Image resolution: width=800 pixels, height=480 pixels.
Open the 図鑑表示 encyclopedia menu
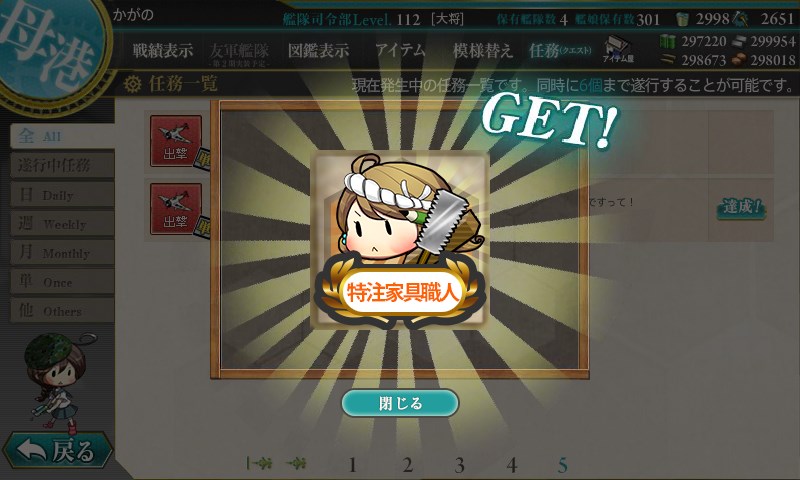[318, 50]
